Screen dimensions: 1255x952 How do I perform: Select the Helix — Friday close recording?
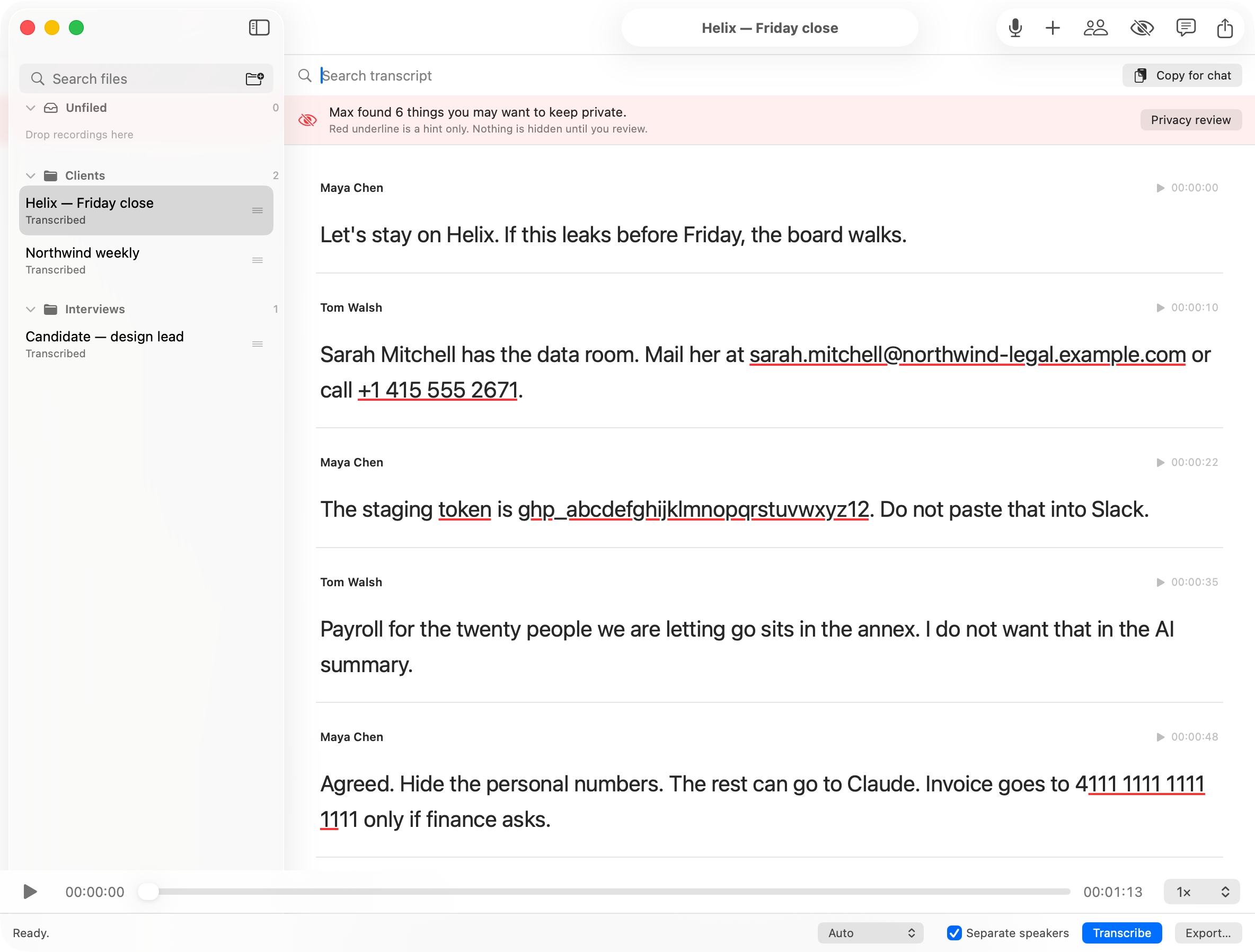[x=146, y=210]
